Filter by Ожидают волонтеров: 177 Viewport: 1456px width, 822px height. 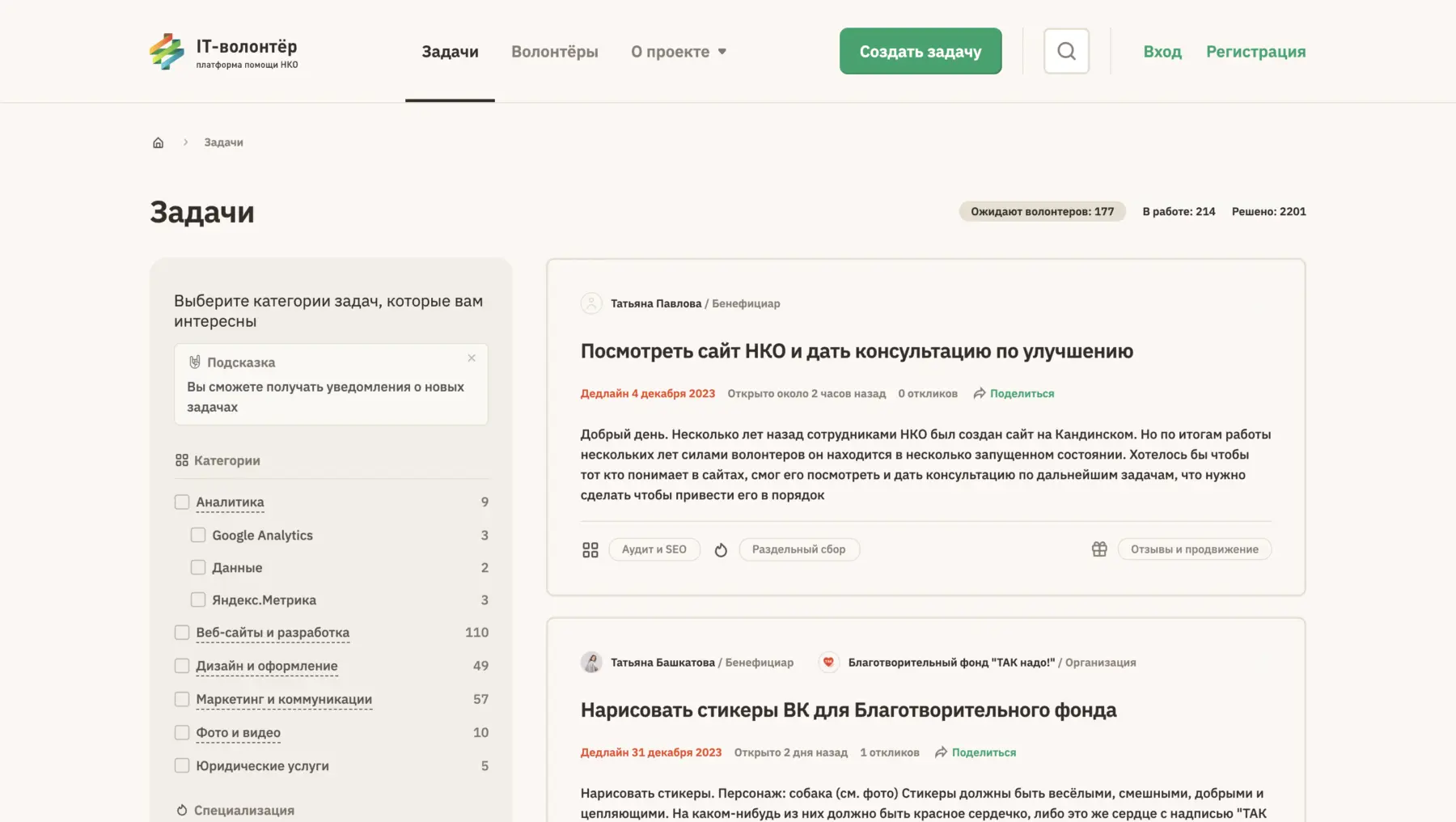coord(1043,211)
